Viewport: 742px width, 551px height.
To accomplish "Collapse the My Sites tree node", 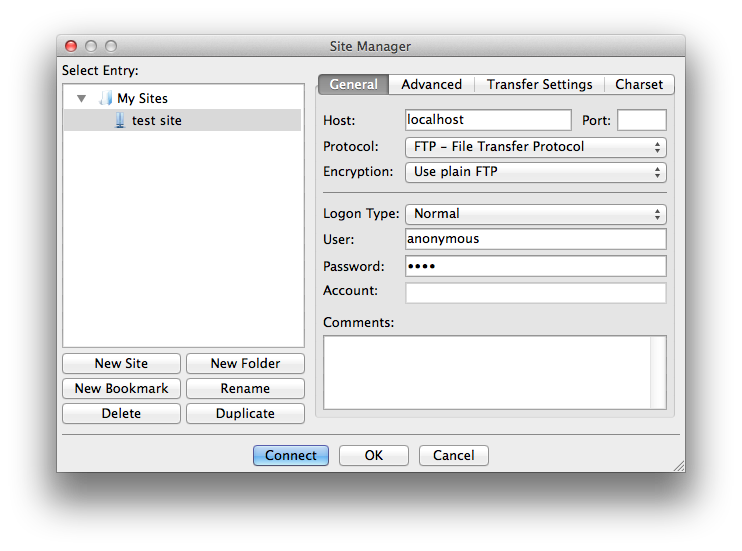I will (x=81, y=98).
